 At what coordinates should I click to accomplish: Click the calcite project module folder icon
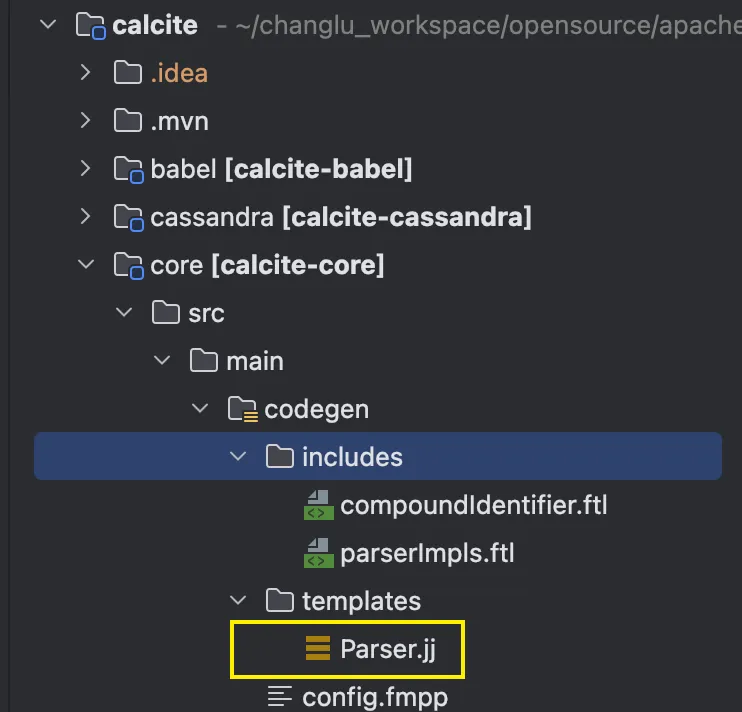pos(91,25)
